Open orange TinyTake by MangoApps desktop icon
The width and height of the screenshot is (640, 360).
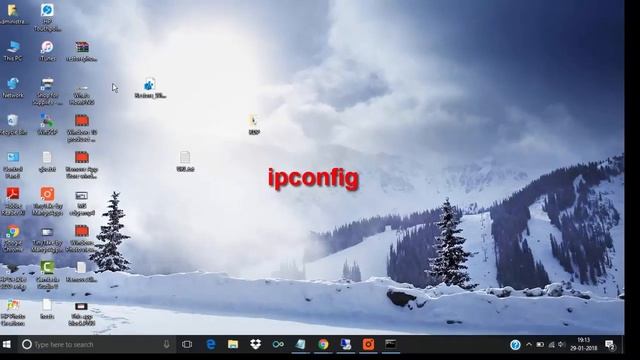click(47, 201)
